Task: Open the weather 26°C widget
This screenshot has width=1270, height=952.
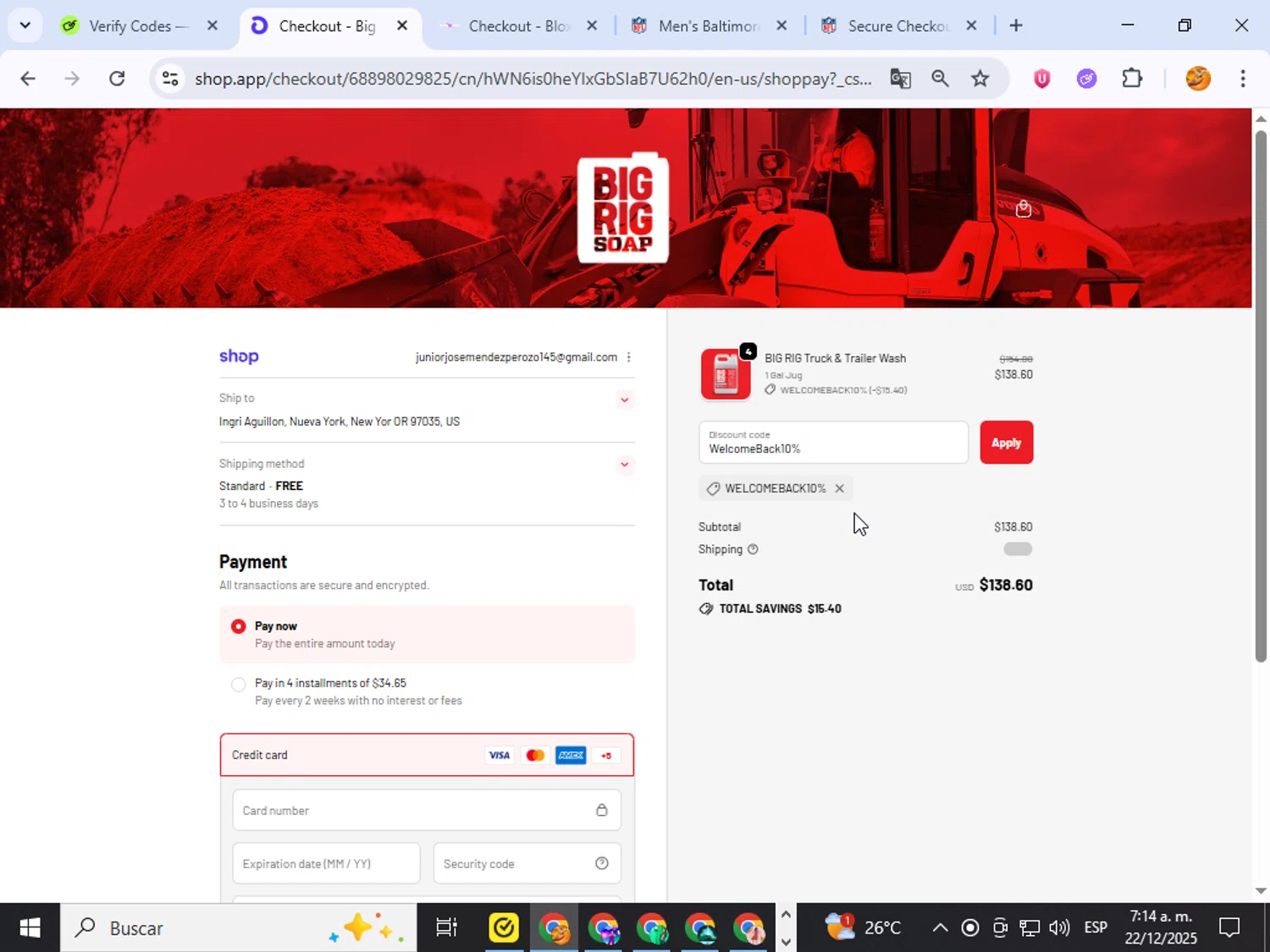Action: pyautogui.click(x=864, y=928)
